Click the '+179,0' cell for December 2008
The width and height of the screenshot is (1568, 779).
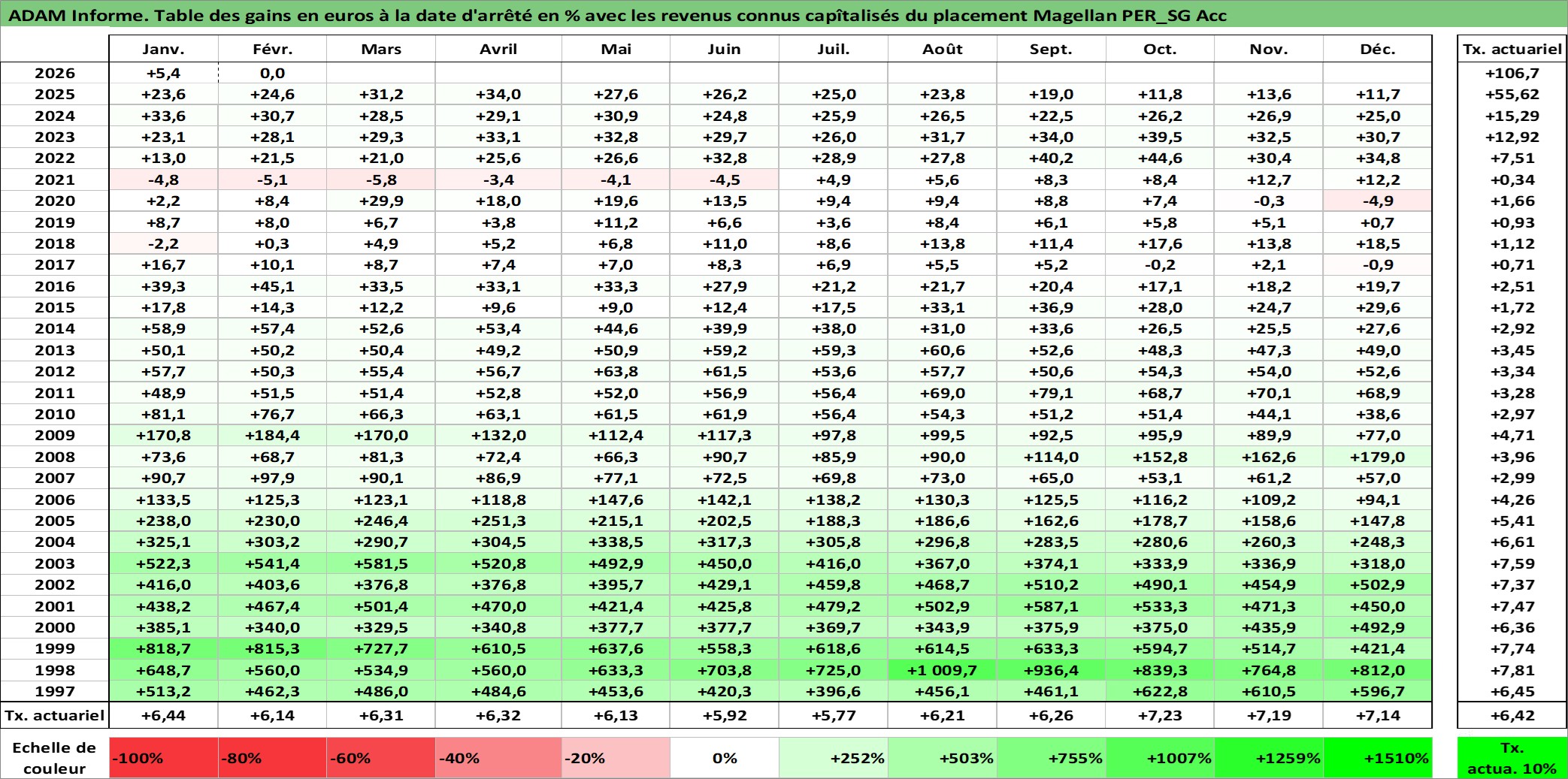1378,457
